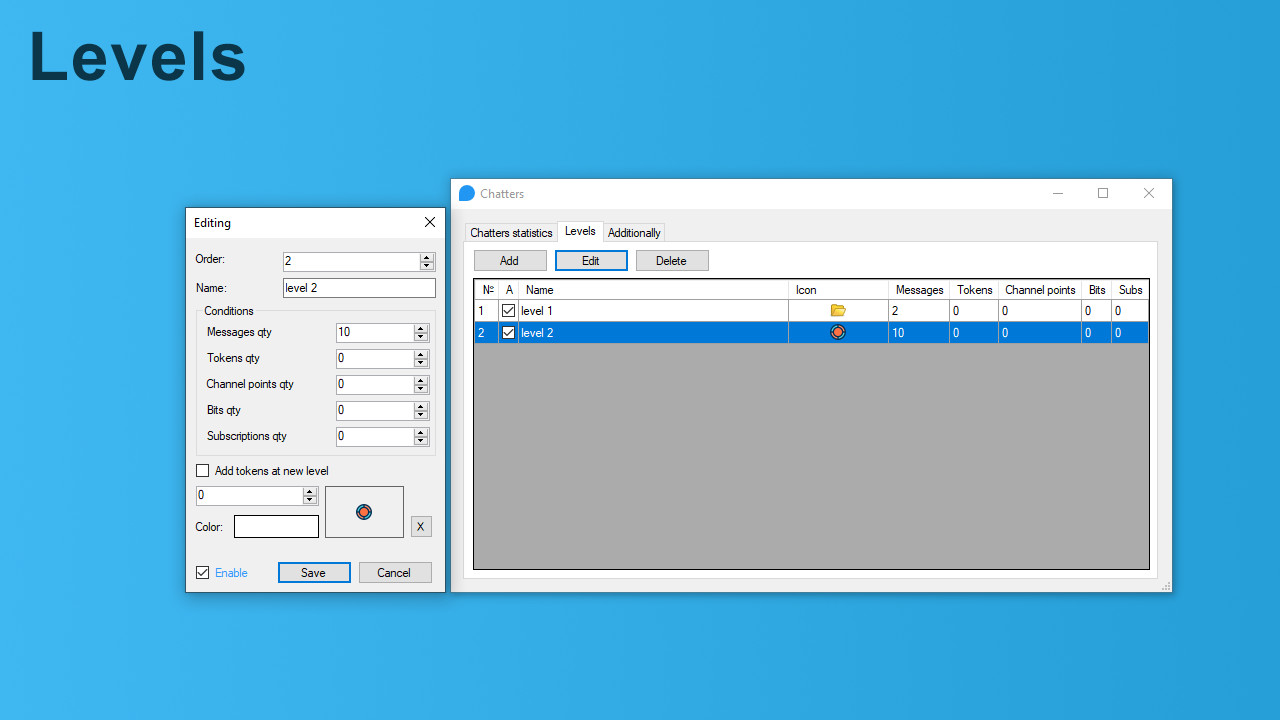Screen dimensions: 1280x720
Task: Click the Chatters app logo in the title bar
Action: 466,193
